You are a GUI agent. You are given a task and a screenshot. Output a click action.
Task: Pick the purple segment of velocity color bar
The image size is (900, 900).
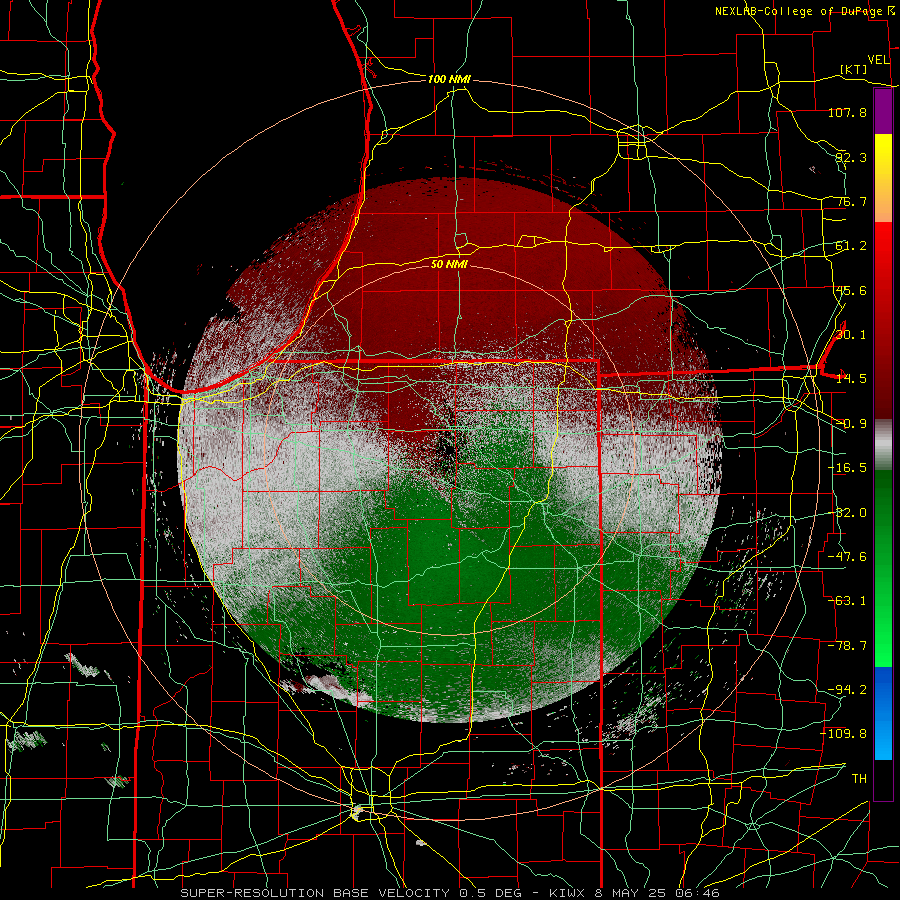[x=883, y=111]
